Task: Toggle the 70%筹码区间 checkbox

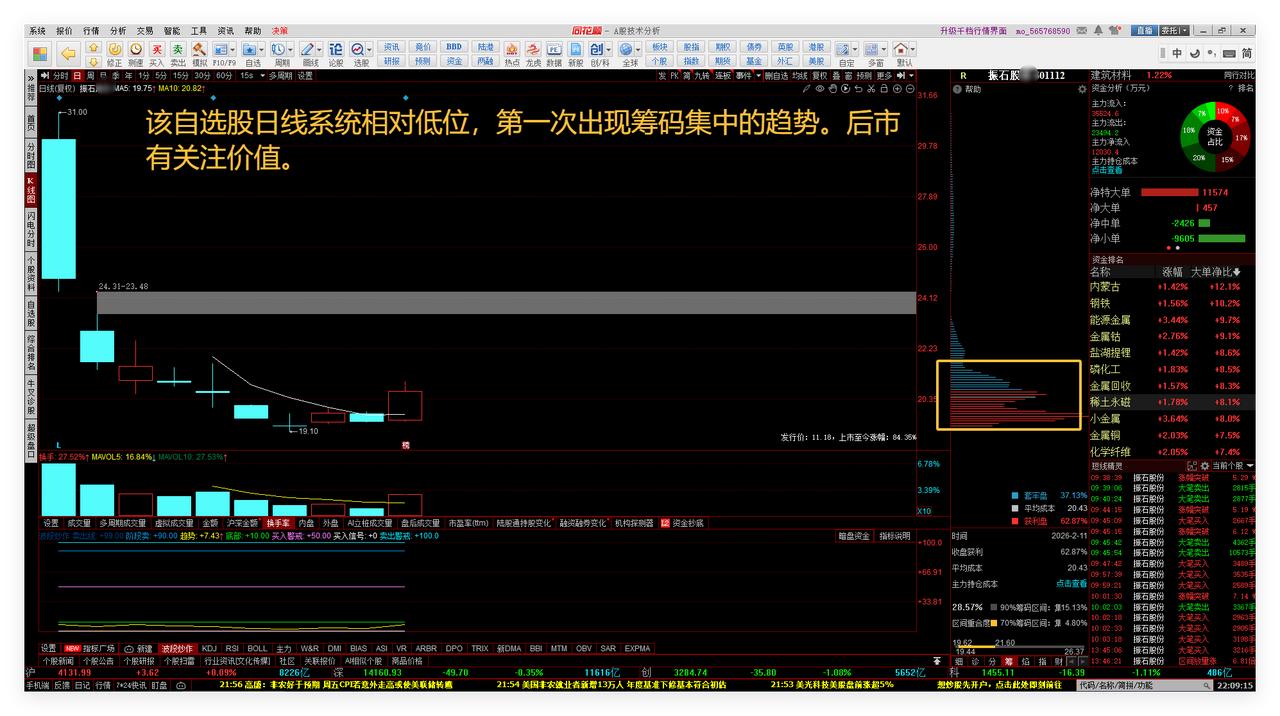Action: pyautogui.click(x=995, y=623)
